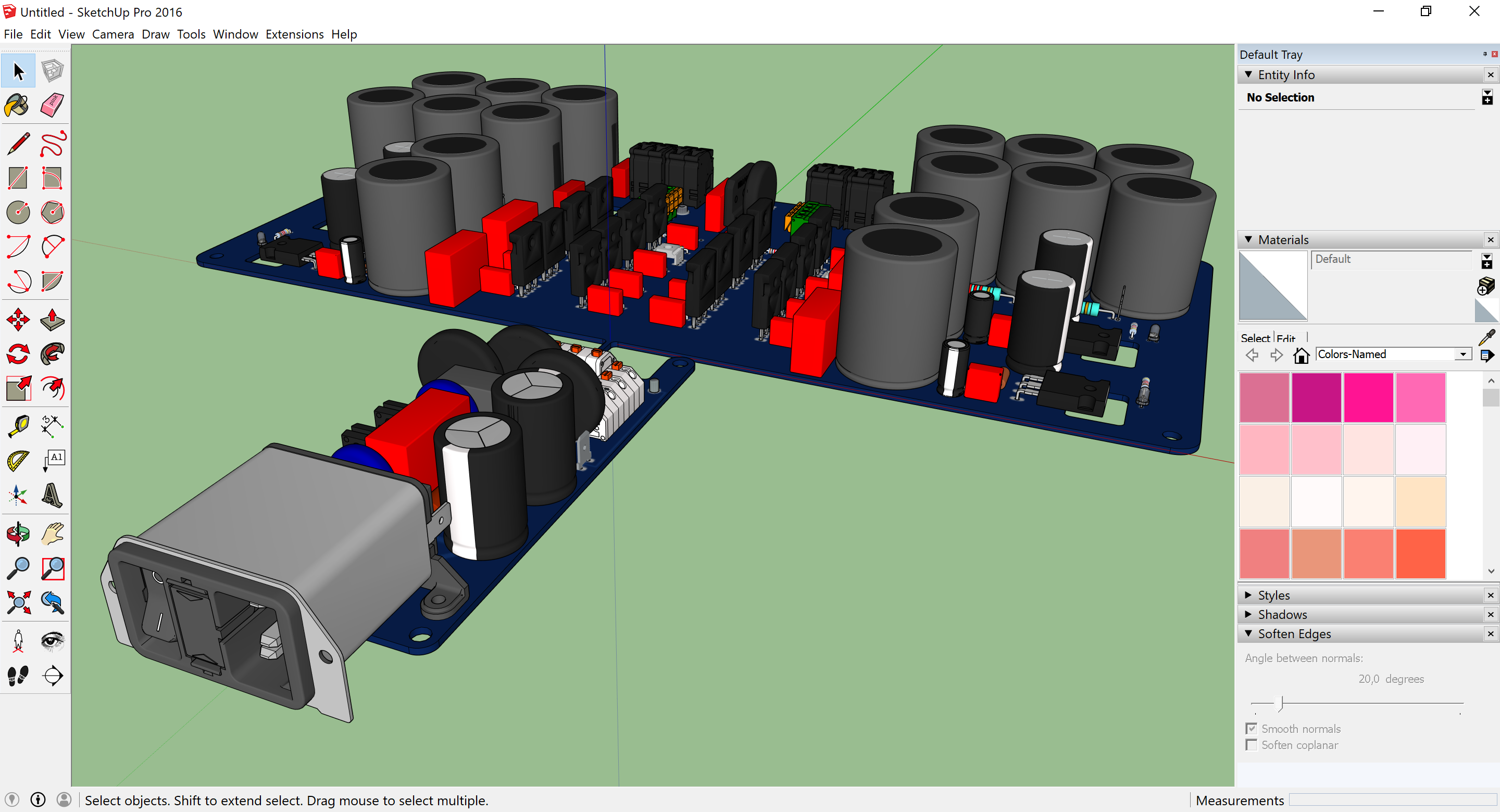Select the Move tool

(x=18, y=320)
